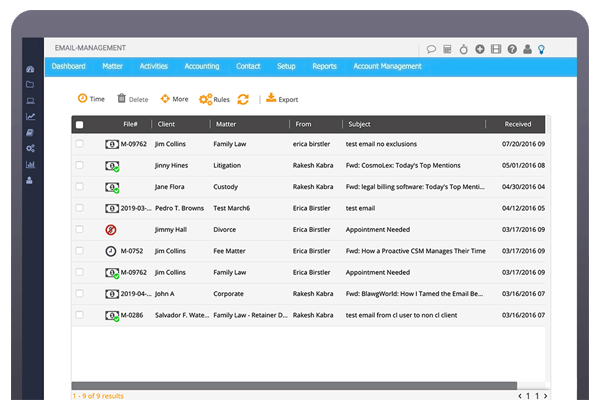Open the help question mark icon
This screenshot has height=400, width=600.
pos(512,49)
